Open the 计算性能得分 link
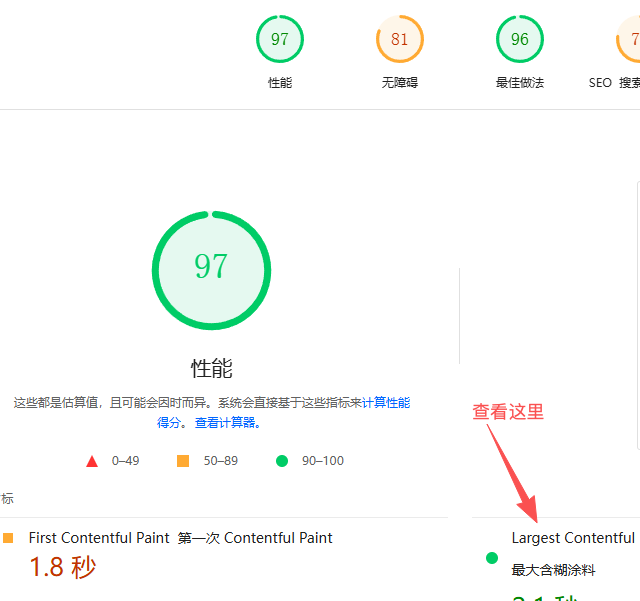Screen dimensions: 640x601 [385, 403]
